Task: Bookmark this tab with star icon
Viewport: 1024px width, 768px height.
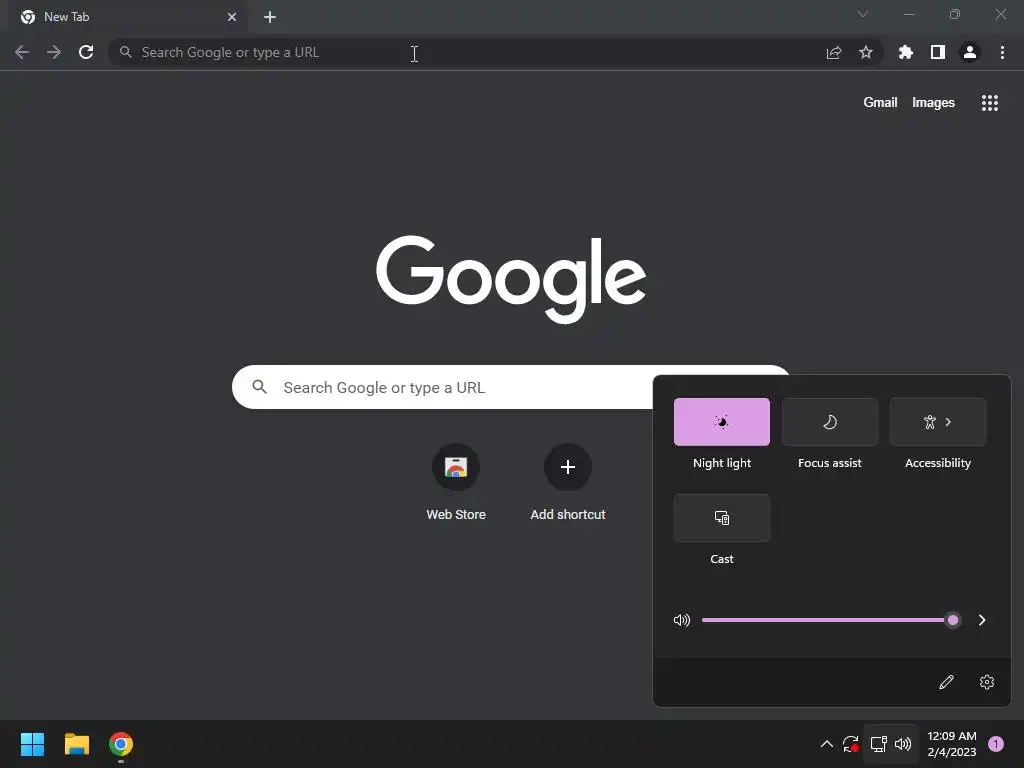Action: [866, 52]
